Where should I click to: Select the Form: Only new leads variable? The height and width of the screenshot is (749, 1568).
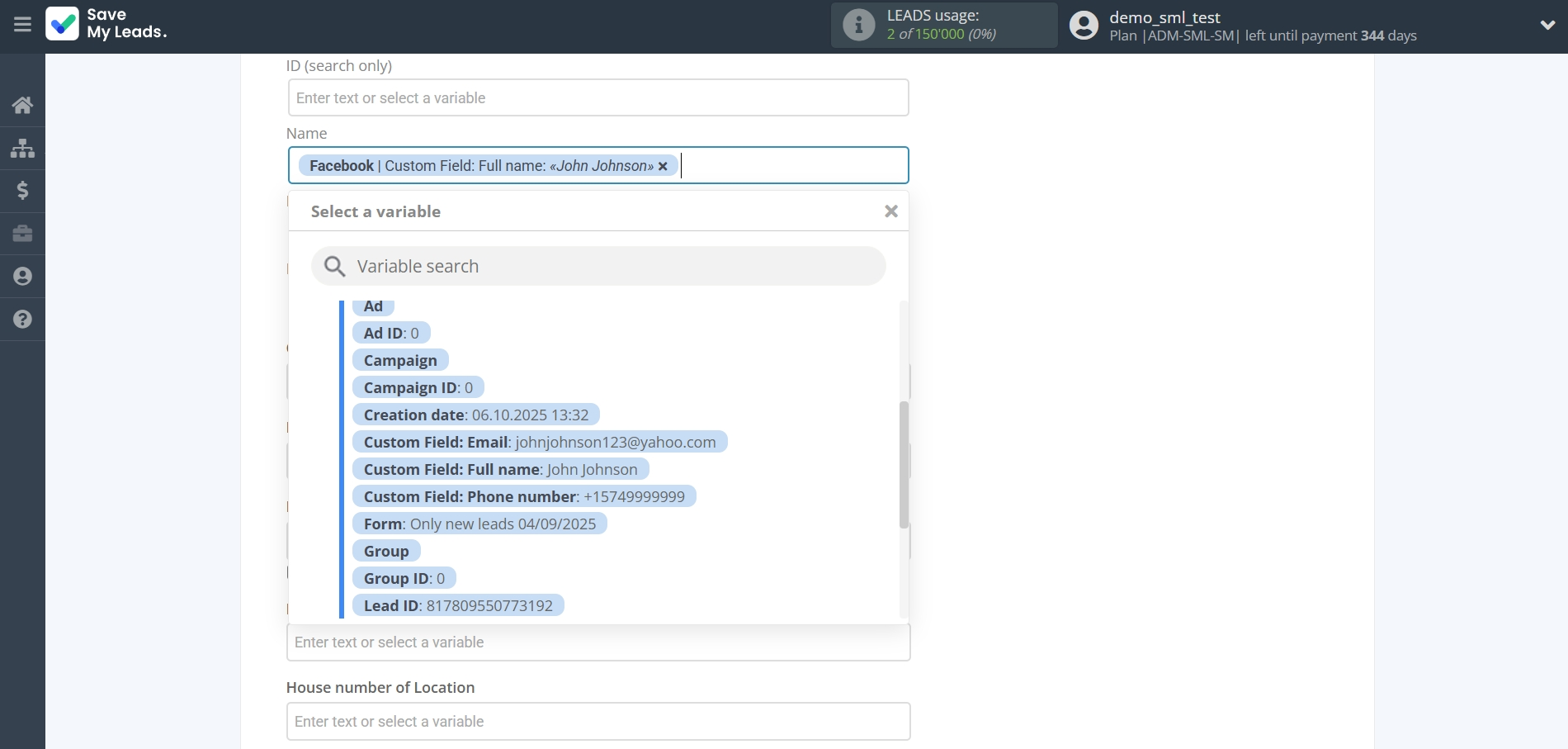(x=479, y=524)
